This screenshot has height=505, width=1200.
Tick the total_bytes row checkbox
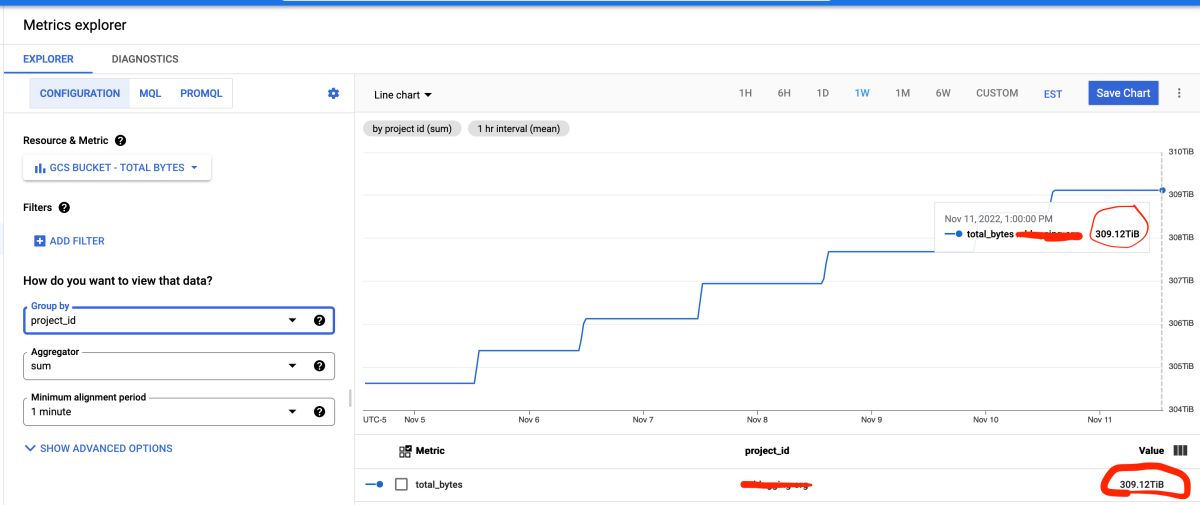pyautogui.click(x=401, y=484)
